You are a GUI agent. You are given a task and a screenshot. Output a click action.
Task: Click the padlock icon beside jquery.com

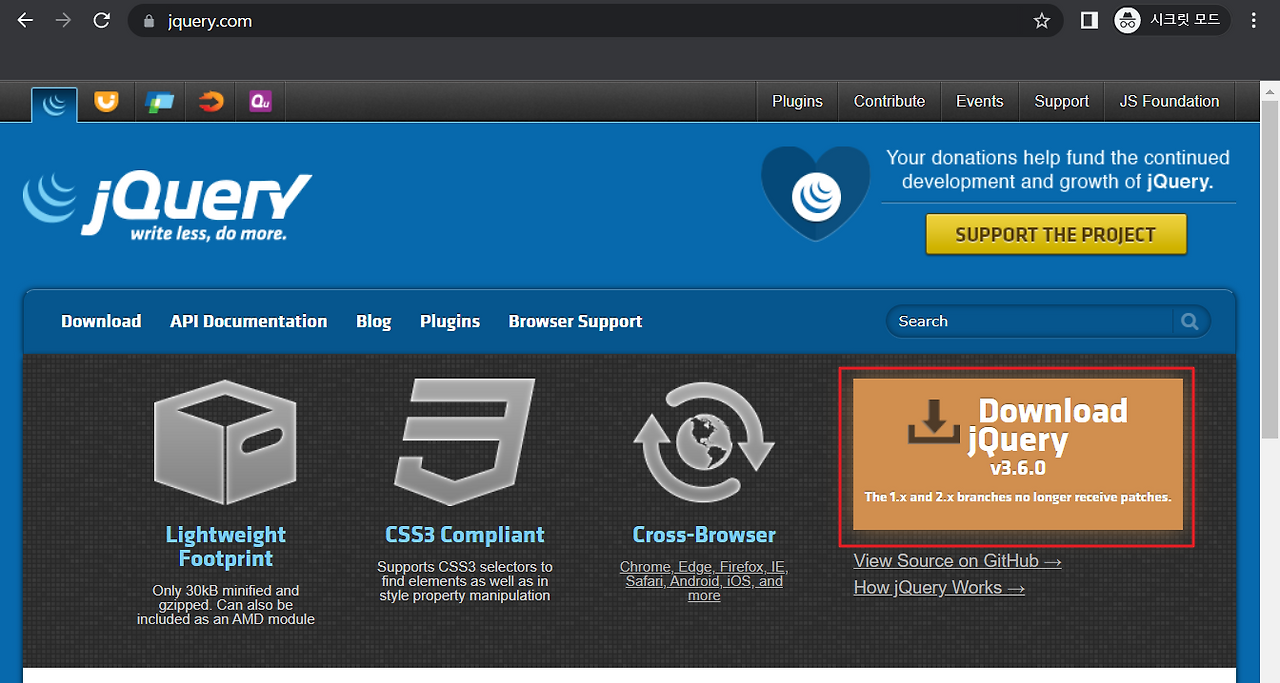(x=150, y=21)
